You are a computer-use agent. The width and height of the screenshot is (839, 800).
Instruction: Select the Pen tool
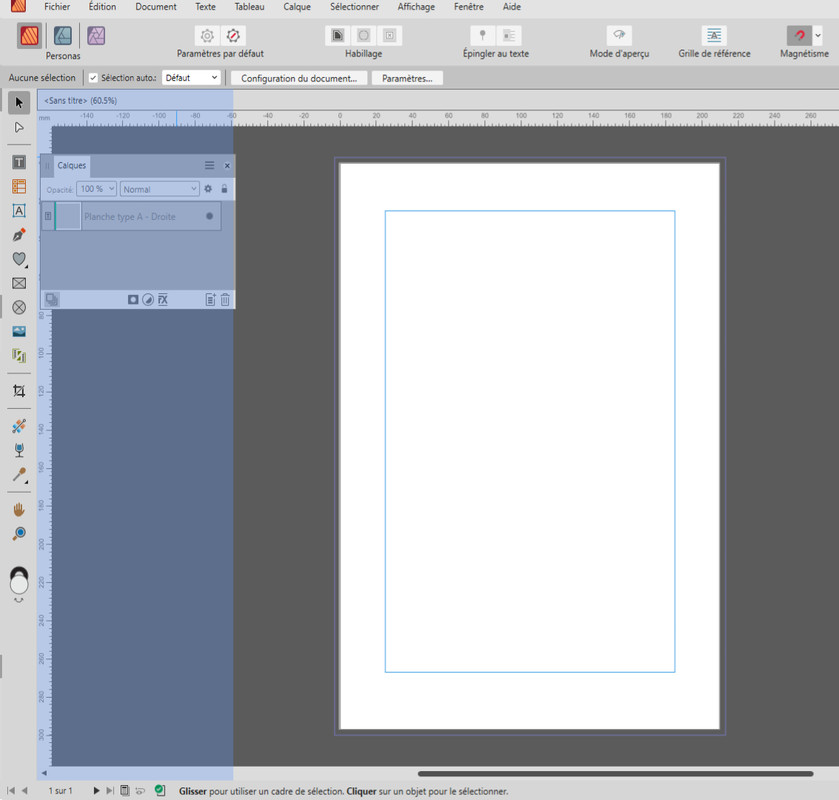pyautogui.click(x=19, y=234)
